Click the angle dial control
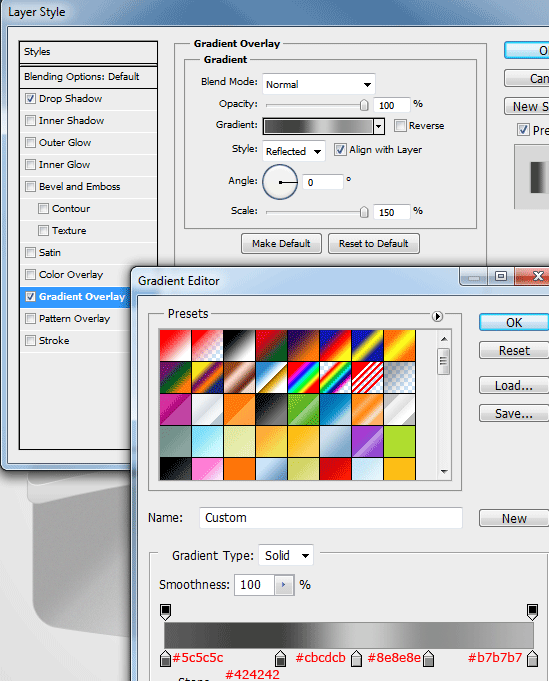Screen dimensions: 549x681 [280, 182]
